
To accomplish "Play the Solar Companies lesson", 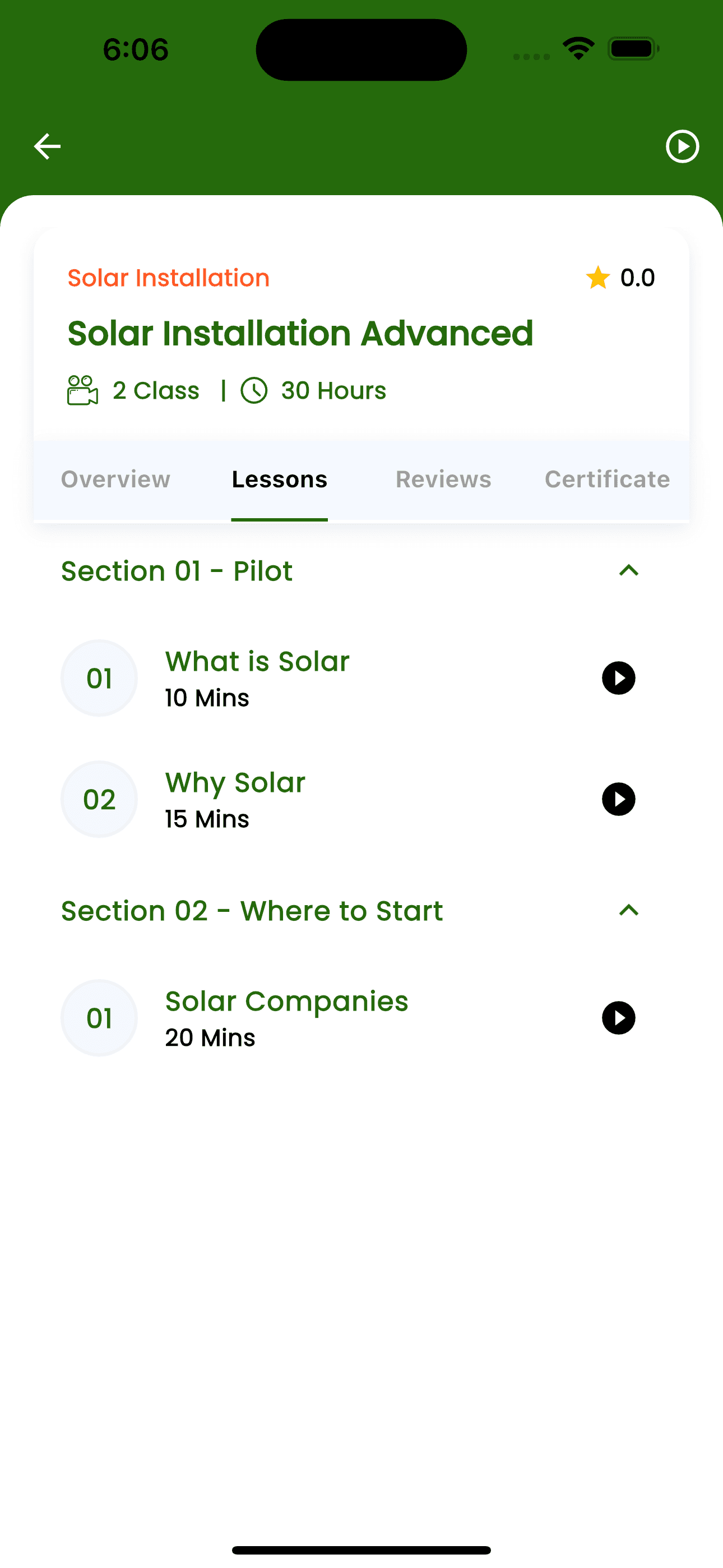I will 618,1018.
